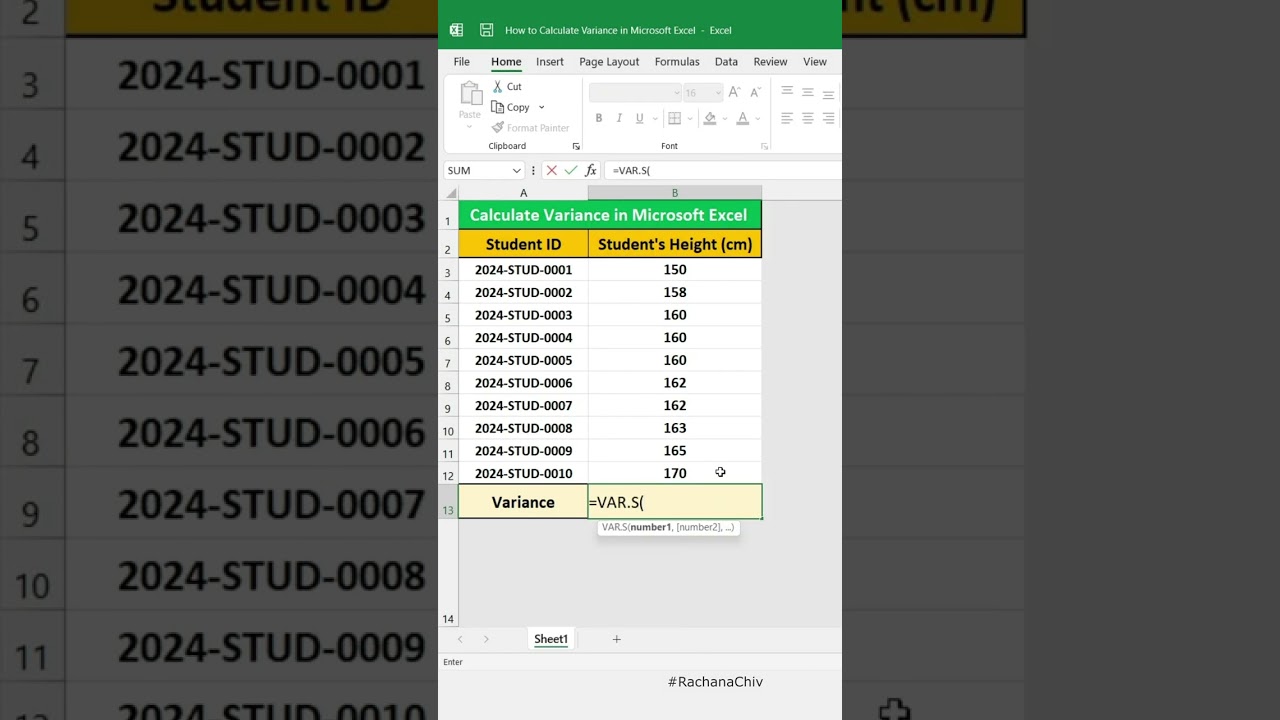Image resolution: width=1280 pixels, height=720 pixels.
Task: Cancel formula entry with X
Action: coord(551,171)
